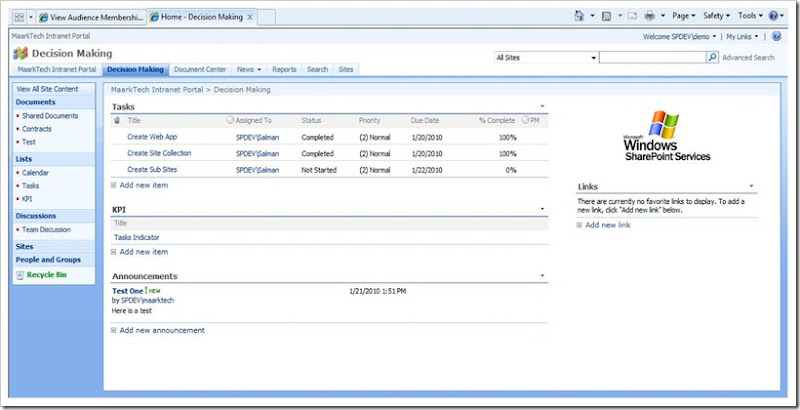Open the Reports navigation tab
The image size is (800, 410).
[284, 70]
